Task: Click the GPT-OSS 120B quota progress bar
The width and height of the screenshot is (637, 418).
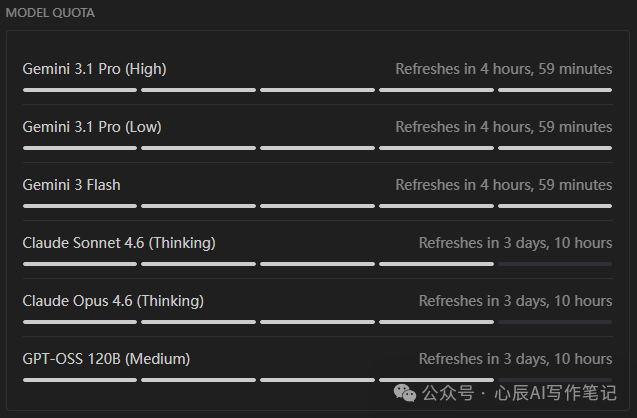Action: [x=317, y=380]
